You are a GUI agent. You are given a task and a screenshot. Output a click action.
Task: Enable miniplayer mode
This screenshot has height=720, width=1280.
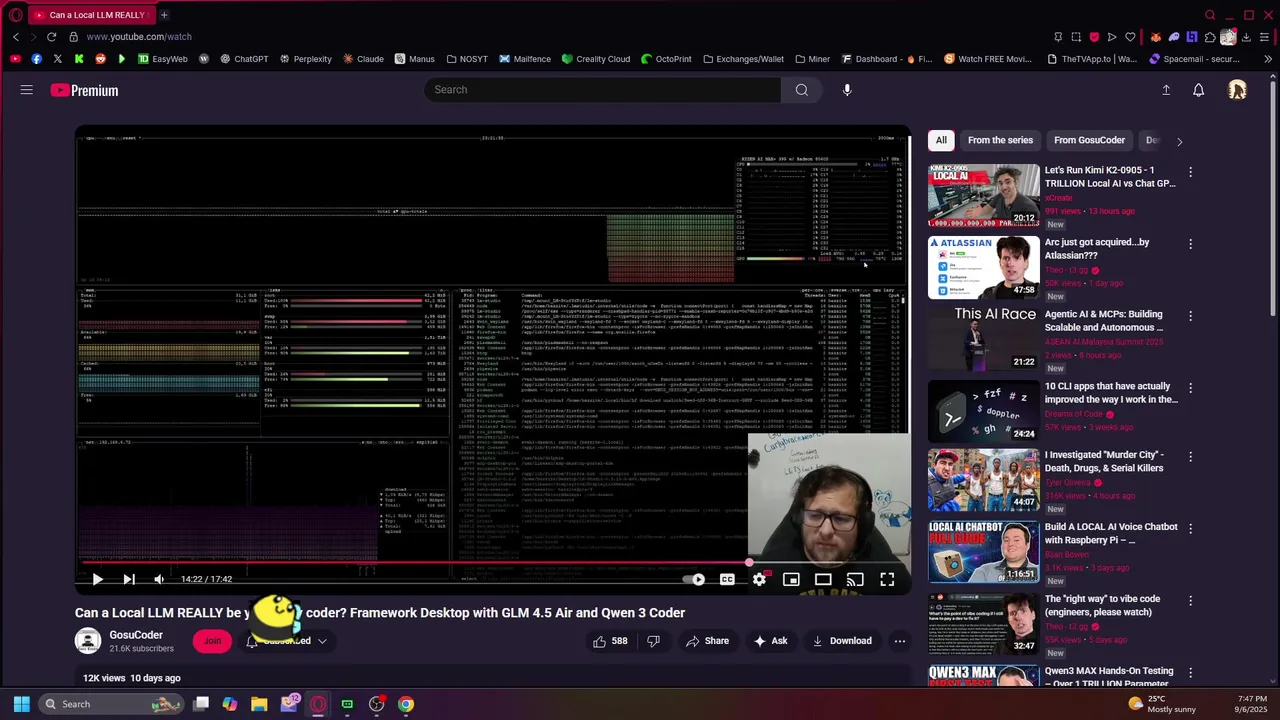coord(791,579)
